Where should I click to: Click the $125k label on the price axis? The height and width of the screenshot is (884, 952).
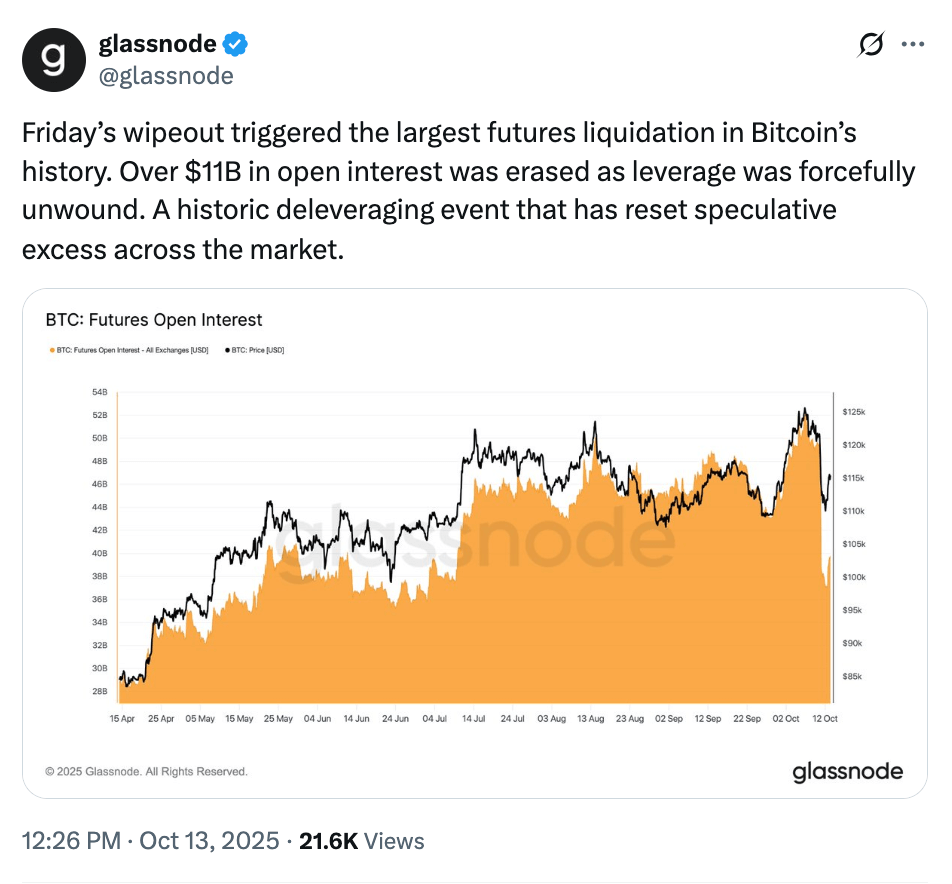point(853,412)
